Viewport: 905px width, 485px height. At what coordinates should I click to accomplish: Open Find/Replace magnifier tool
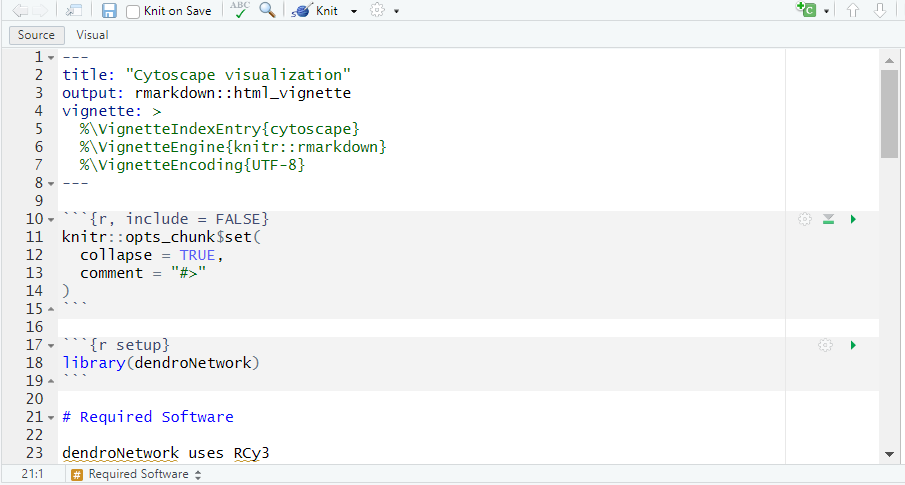(267, 11)
